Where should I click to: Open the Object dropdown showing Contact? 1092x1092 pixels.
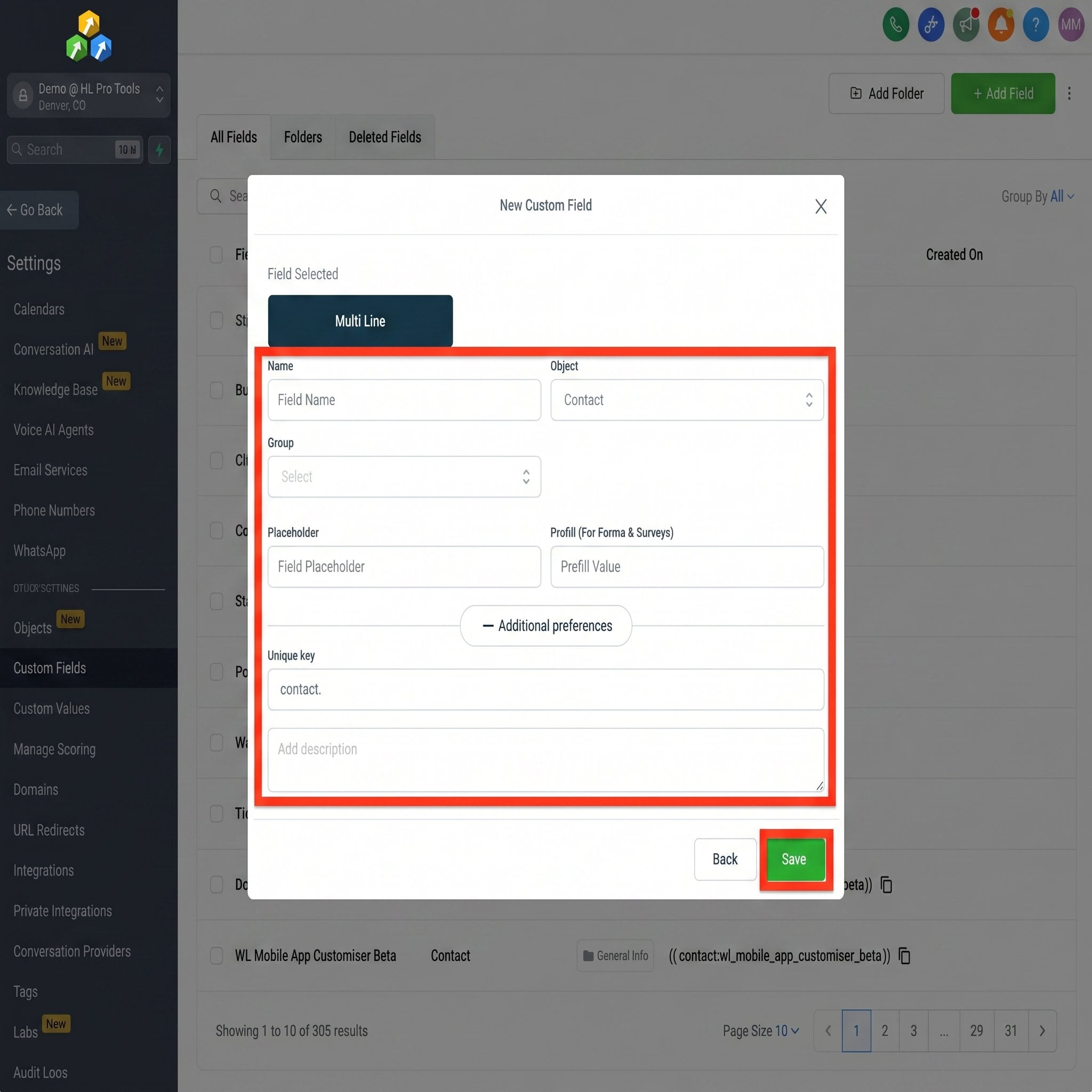point(687,399)
